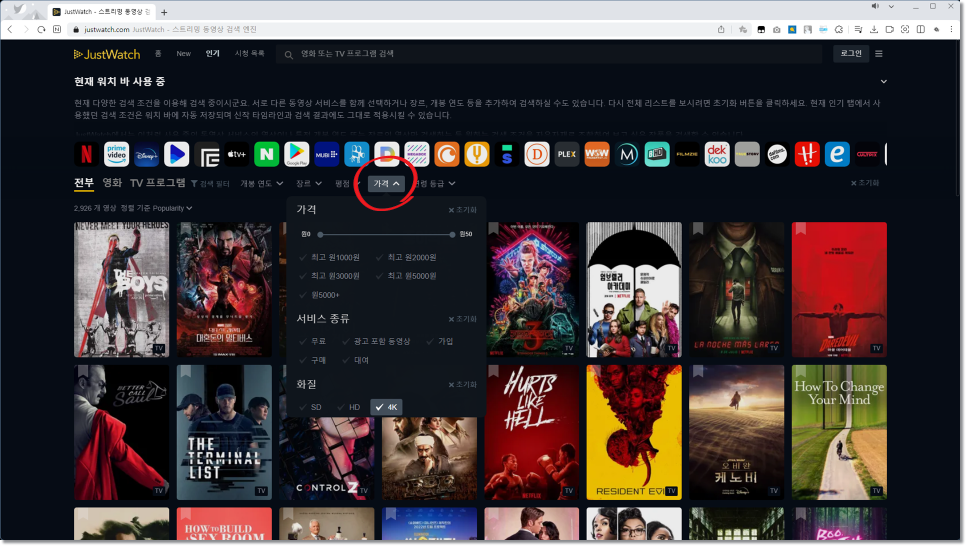The height and width of the screenshot is (546, 966).
Task: Select the Dafilms round provider icon
Action: point(777,154)
